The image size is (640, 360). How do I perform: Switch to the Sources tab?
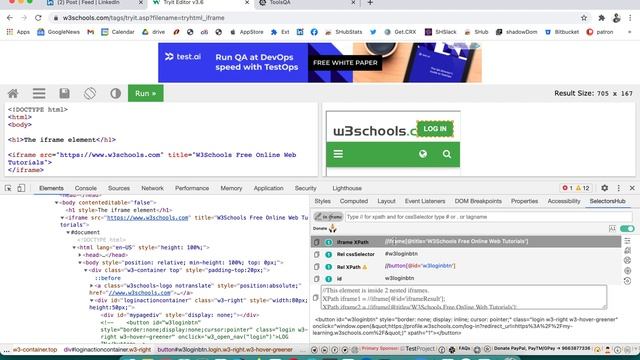click(x=119, y=188)
